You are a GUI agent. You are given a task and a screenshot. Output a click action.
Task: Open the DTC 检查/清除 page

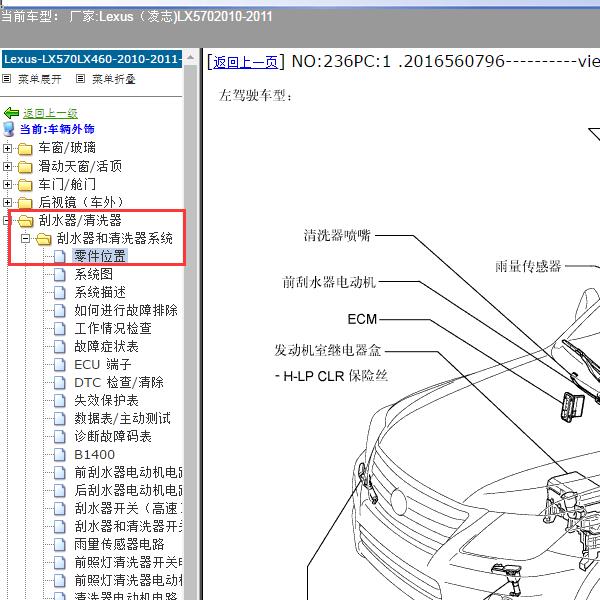coord(119,382)
